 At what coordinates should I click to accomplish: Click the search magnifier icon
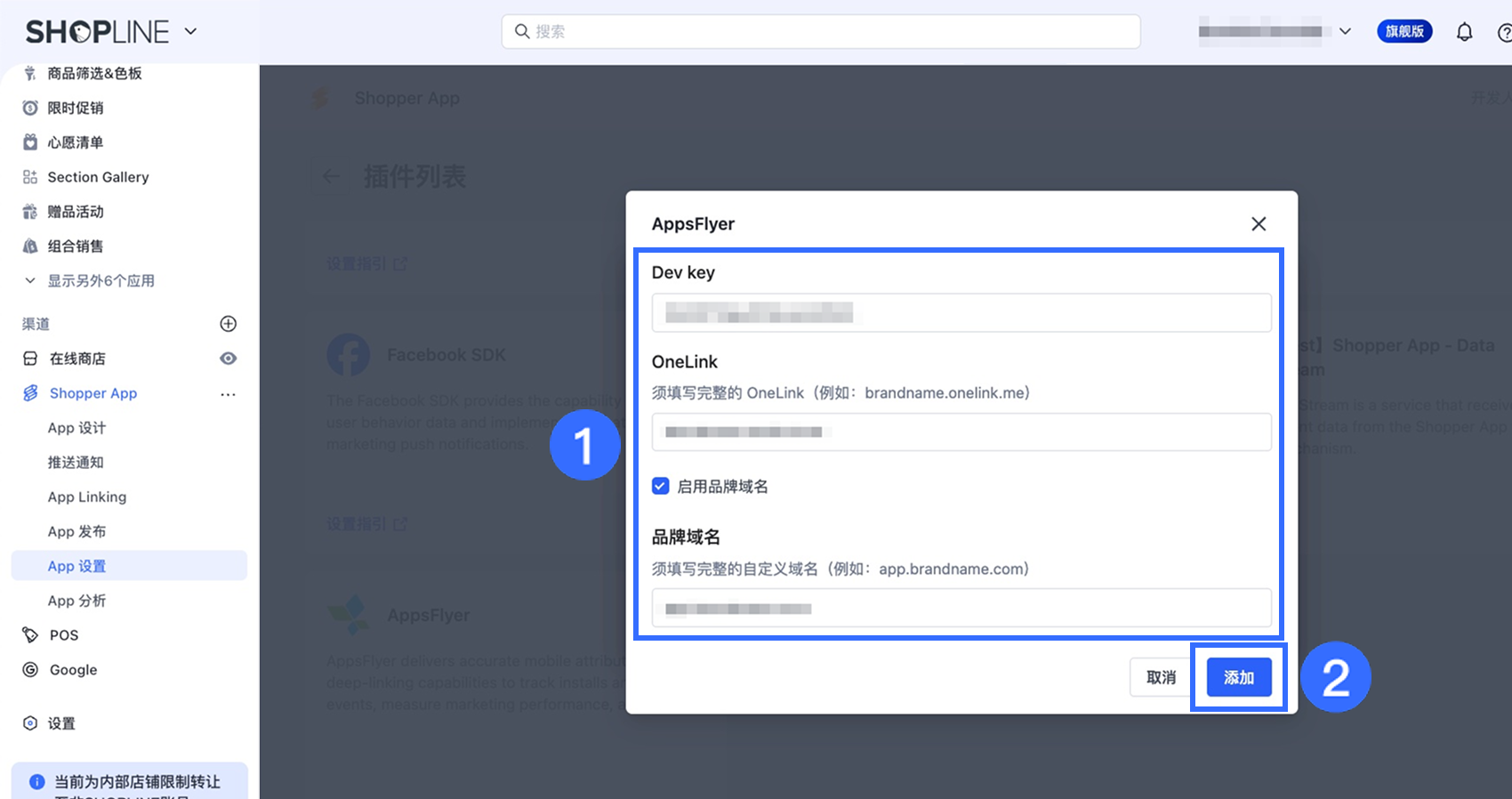pos(522,31)
